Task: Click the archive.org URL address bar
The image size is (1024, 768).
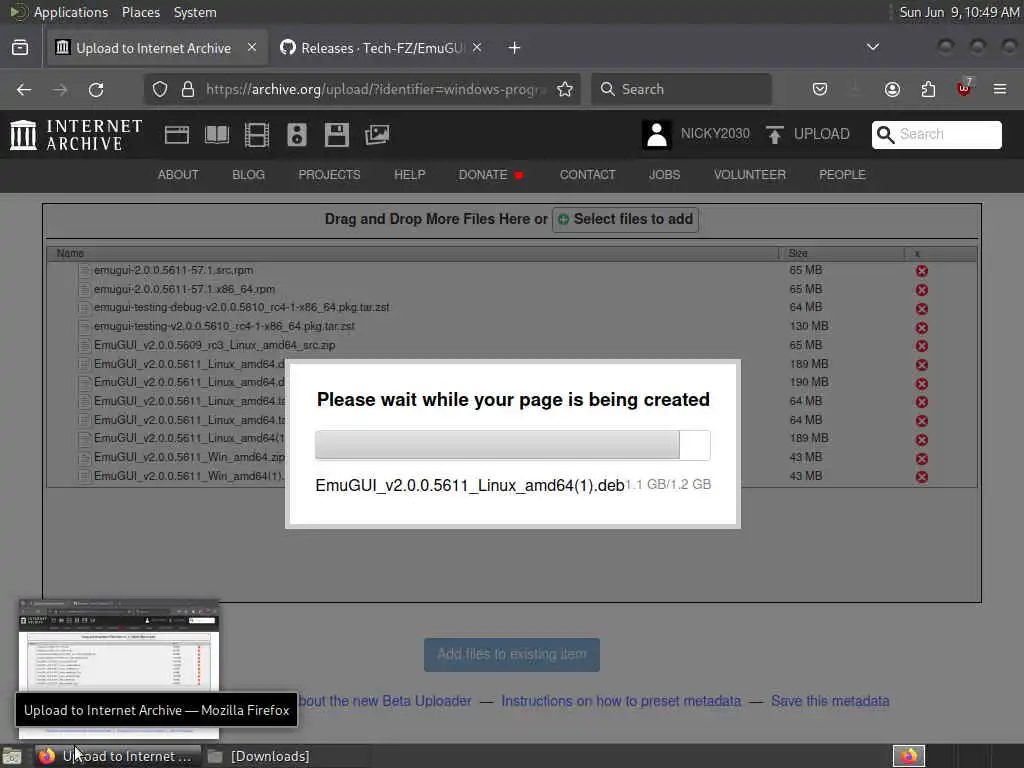Action: pyautogui.click(x=362, y=89)
